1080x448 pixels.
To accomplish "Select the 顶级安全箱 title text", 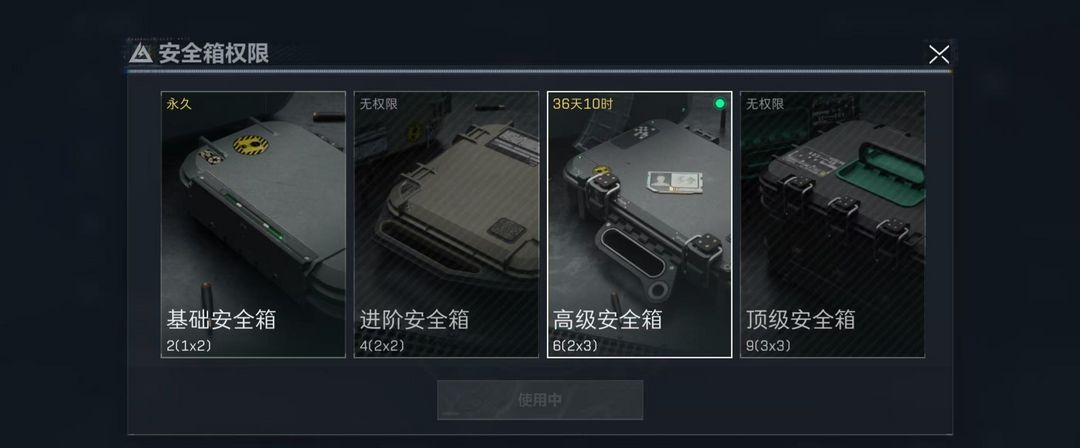I will click(x=800, y=319).
